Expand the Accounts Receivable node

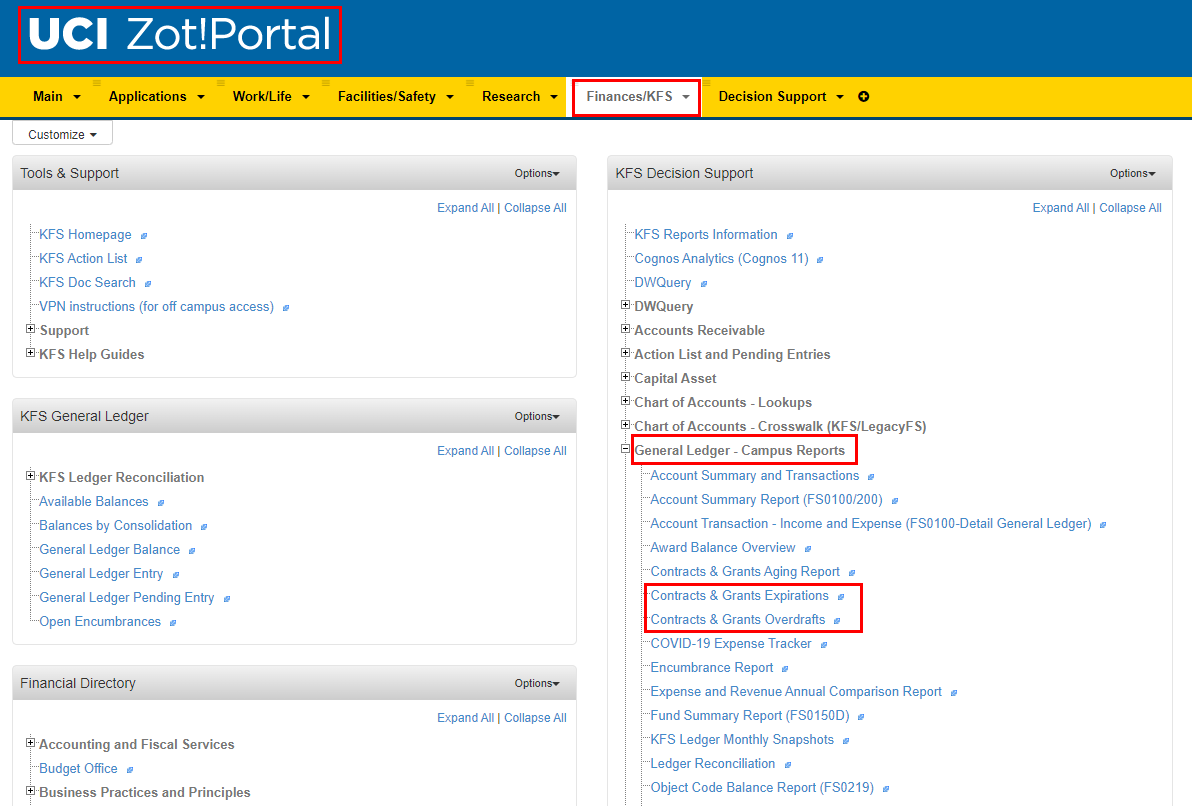(626, 328)
